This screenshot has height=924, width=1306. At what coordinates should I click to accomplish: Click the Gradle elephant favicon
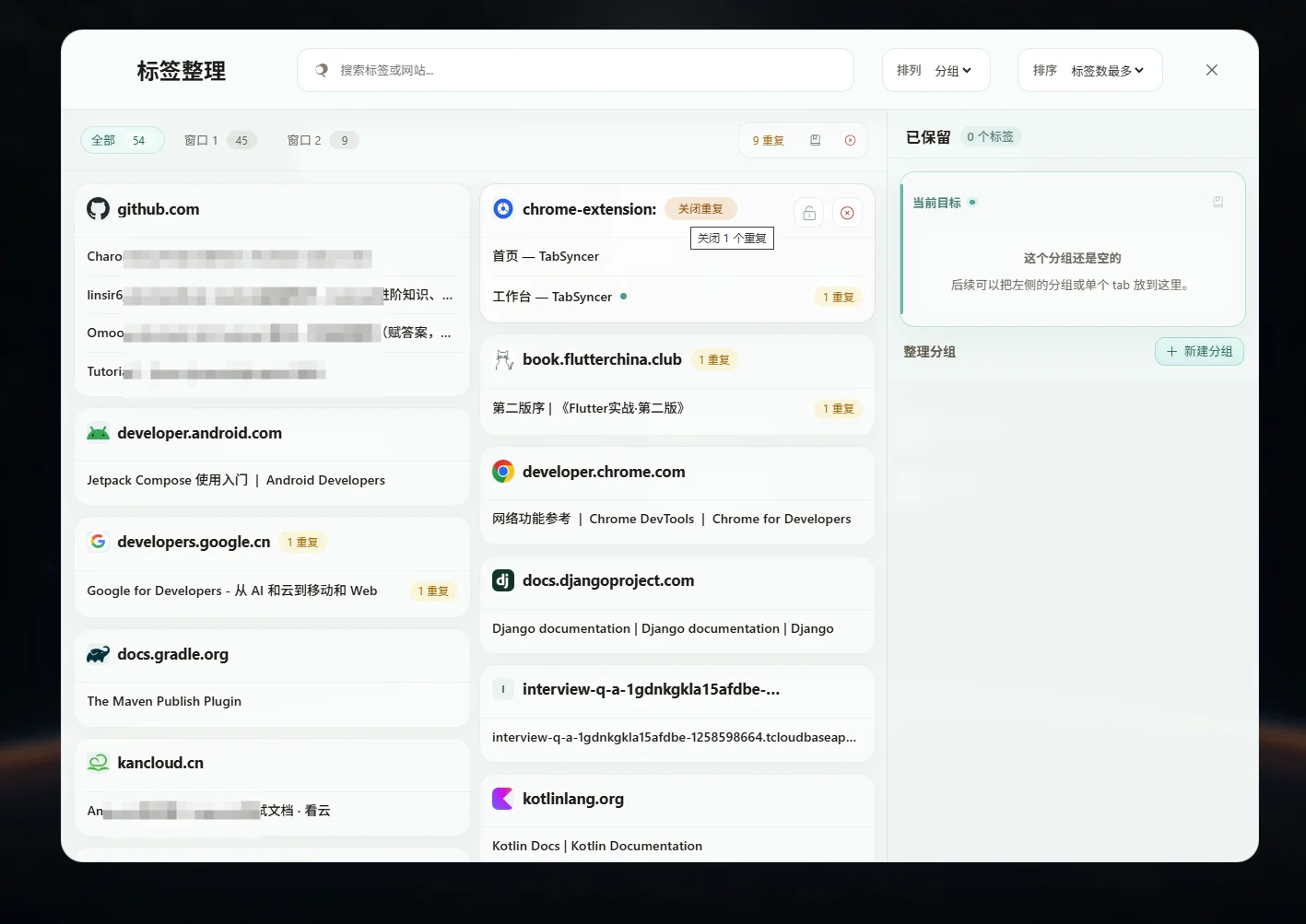tap(98, 654)
